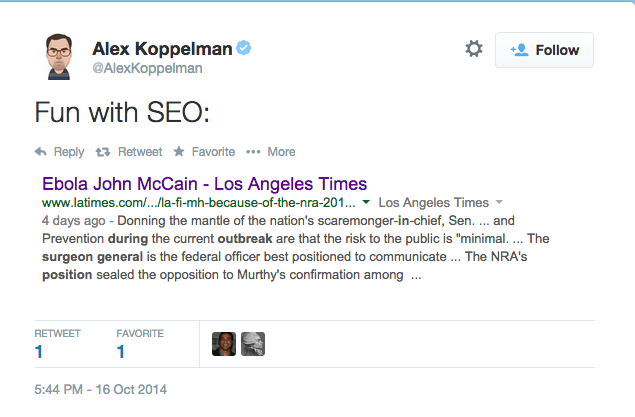Screen dimensions: 635x417
Task: Expand the green arrow after latimes.com URL
Action: pos(366,202)
